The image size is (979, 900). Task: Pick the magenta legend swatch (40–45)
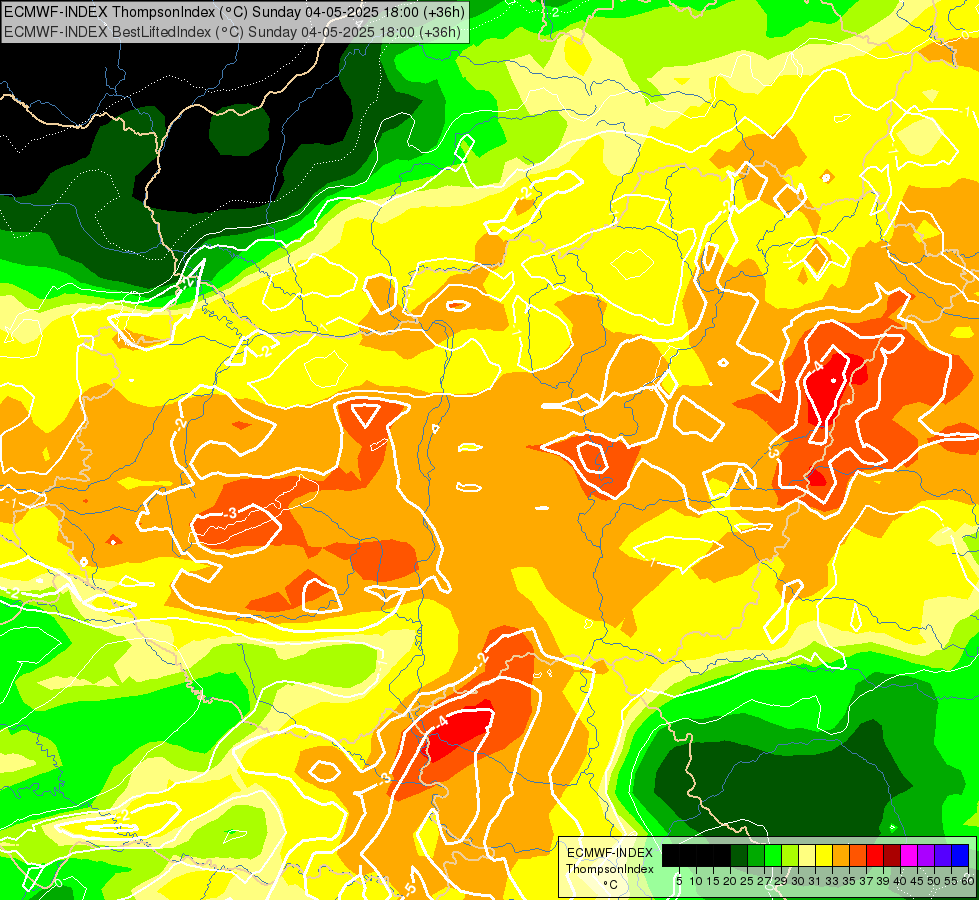point(909,856)
